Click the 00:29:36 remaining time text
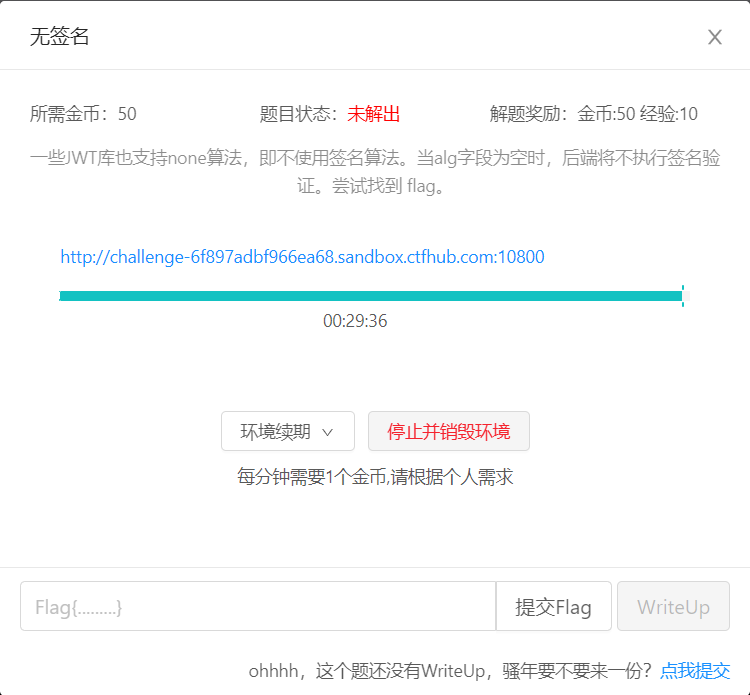This screenshot has width=750, height=695. (355, 321)
